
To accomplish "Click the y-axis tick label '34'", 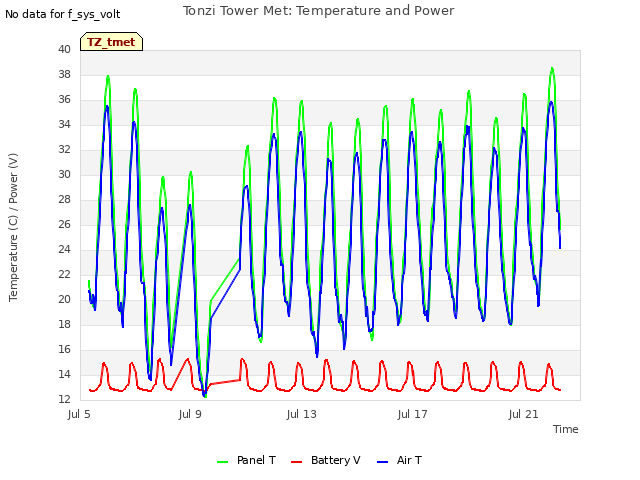I will (x=64, y=124).
